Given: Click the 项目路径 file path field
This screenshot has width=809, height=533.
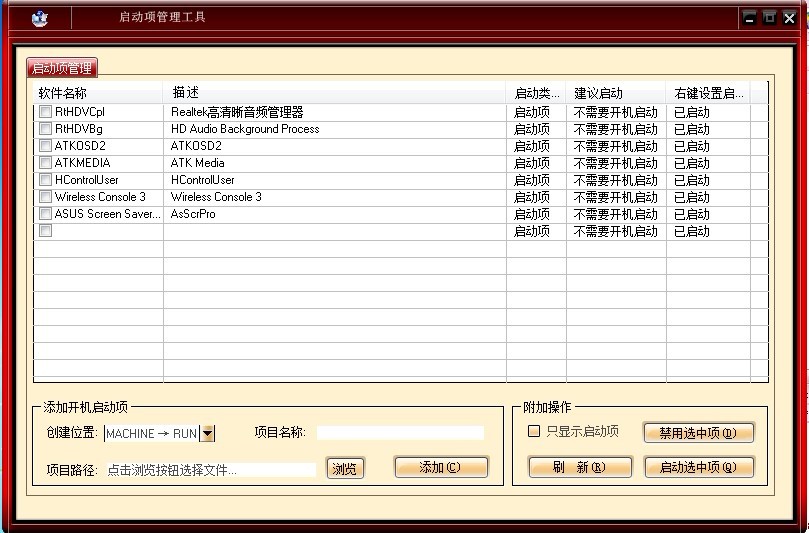Looking at the screenshot, I should point(211,469).
